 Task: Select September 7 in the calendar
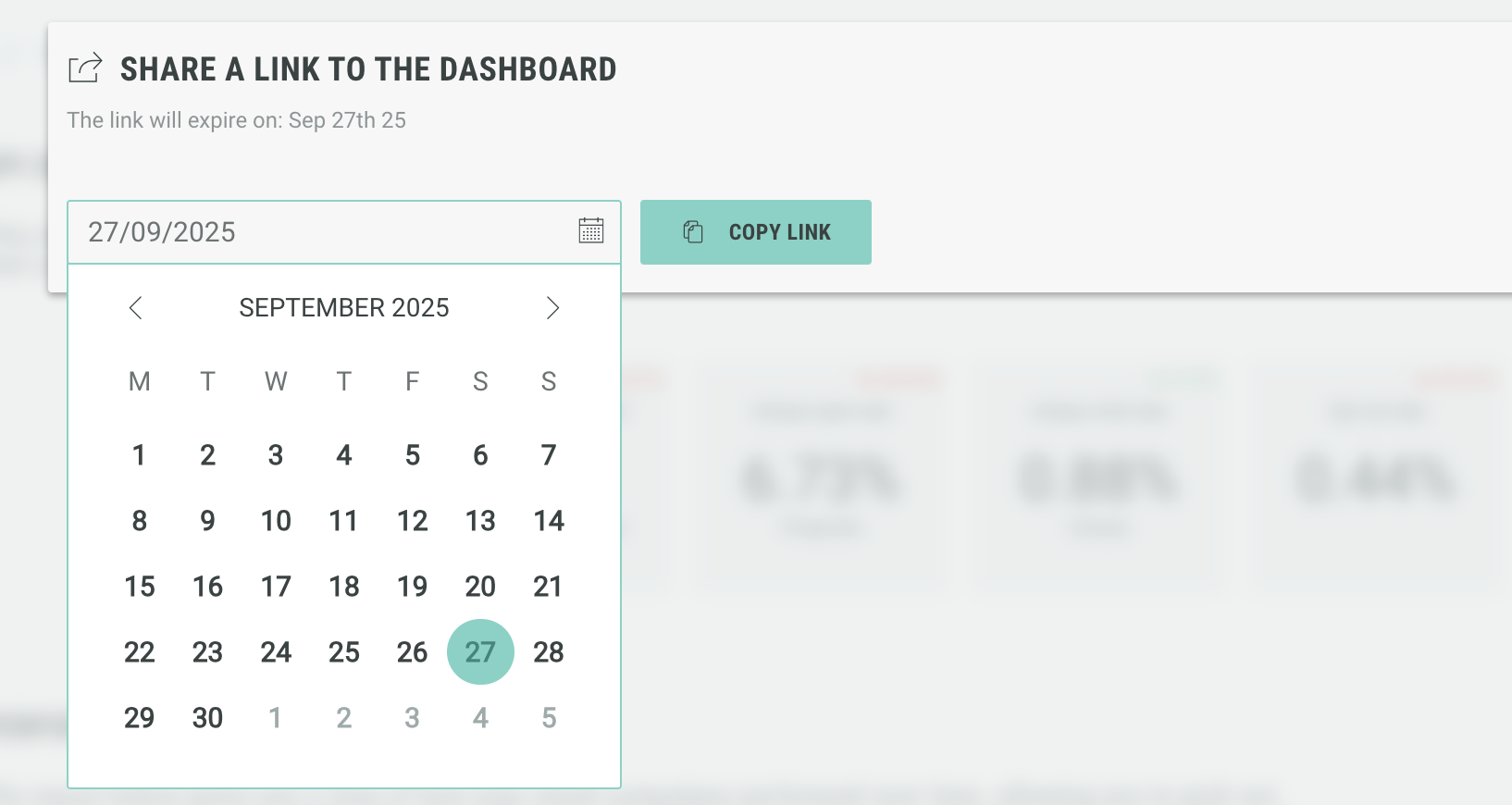[x=549, y=455]
